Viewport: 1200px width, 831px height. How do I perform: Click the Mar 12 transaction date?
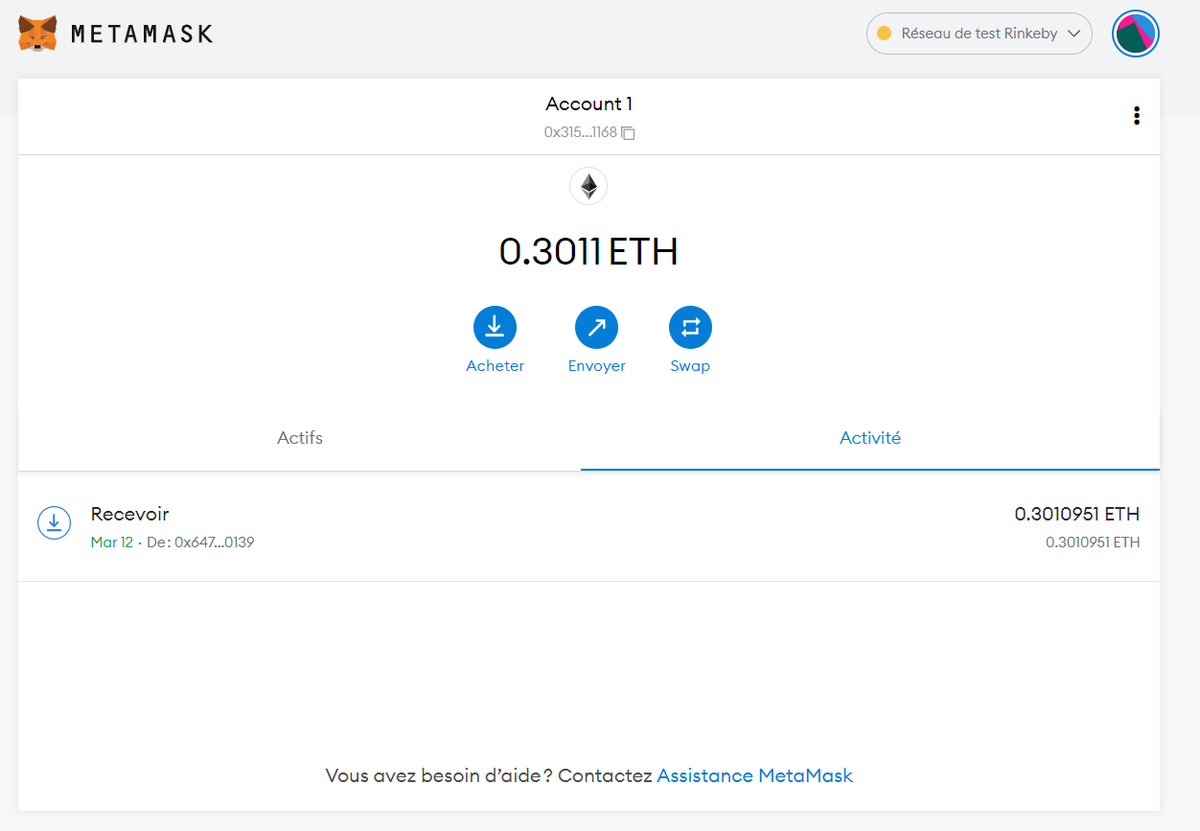tap(112, 543)
